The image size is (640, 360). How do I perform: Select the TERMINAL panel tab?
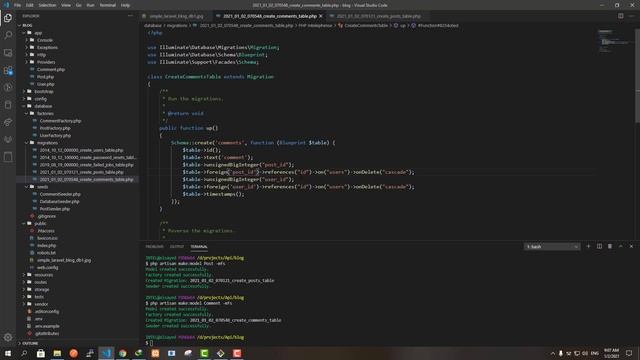tap(199, 247)
